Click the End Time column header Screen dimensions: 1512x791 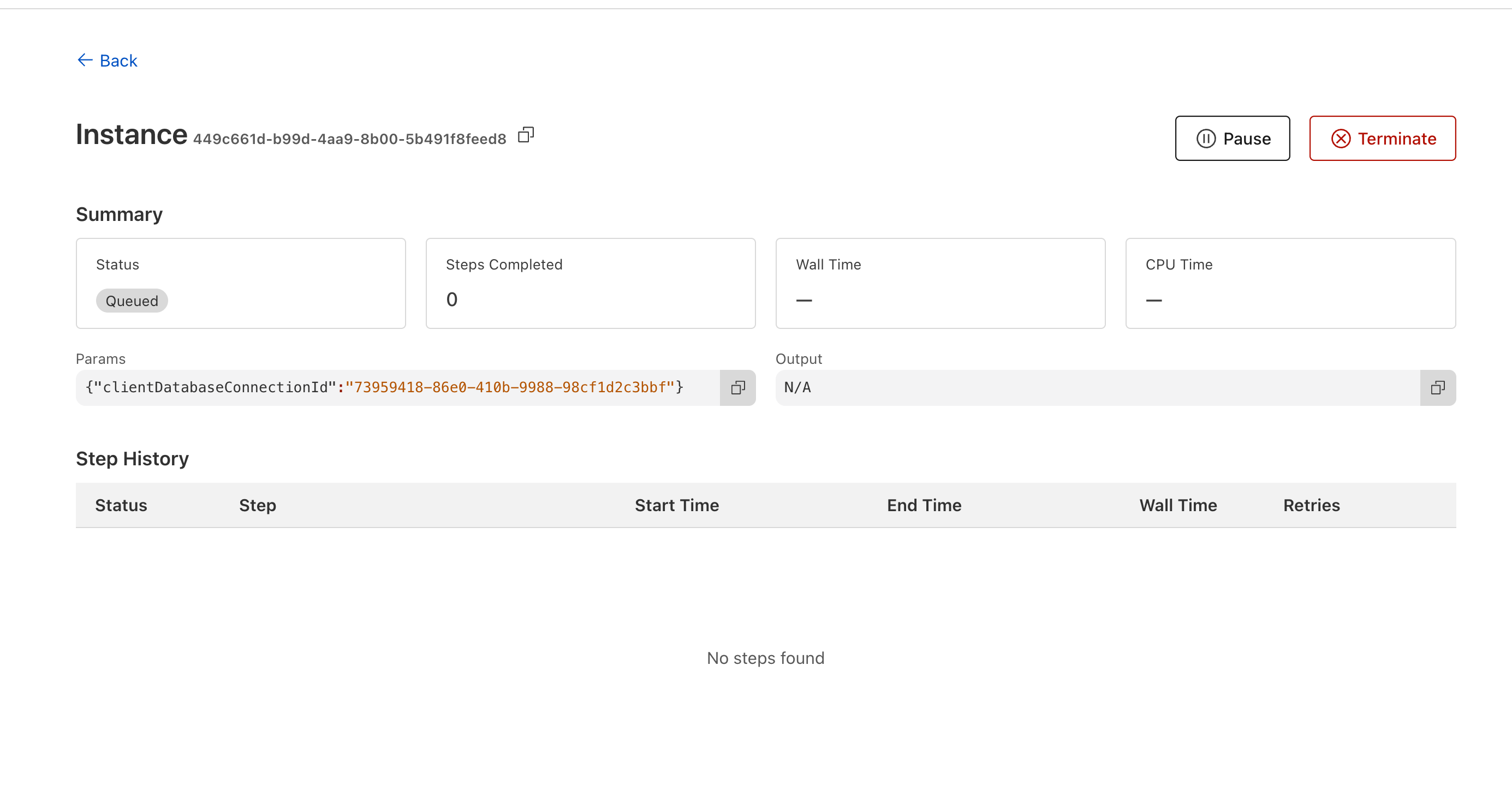pyautogui.click(x=923, y=505)
